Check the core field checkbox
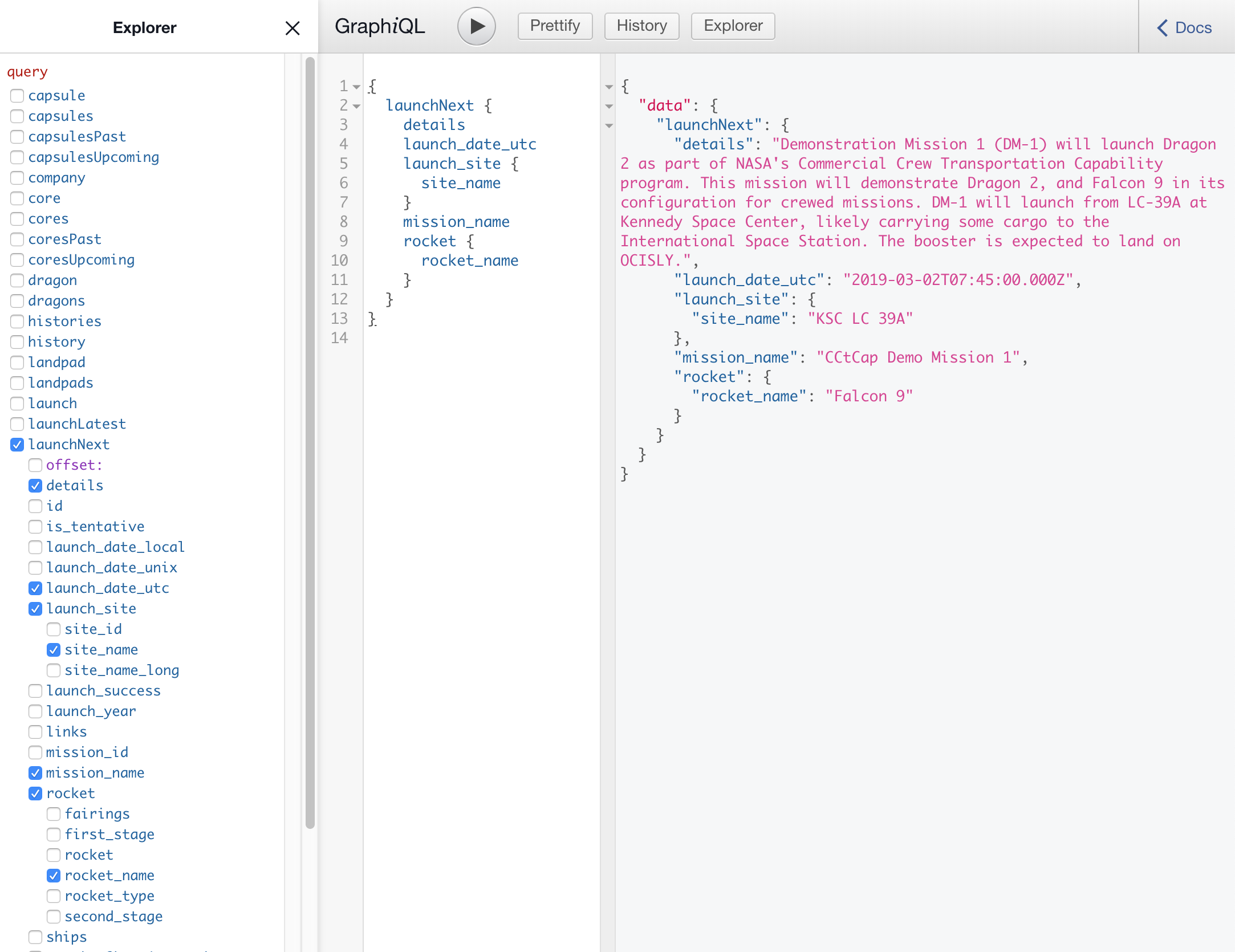The height and width of the screenshot is (952, 1235). click(17, 198)
